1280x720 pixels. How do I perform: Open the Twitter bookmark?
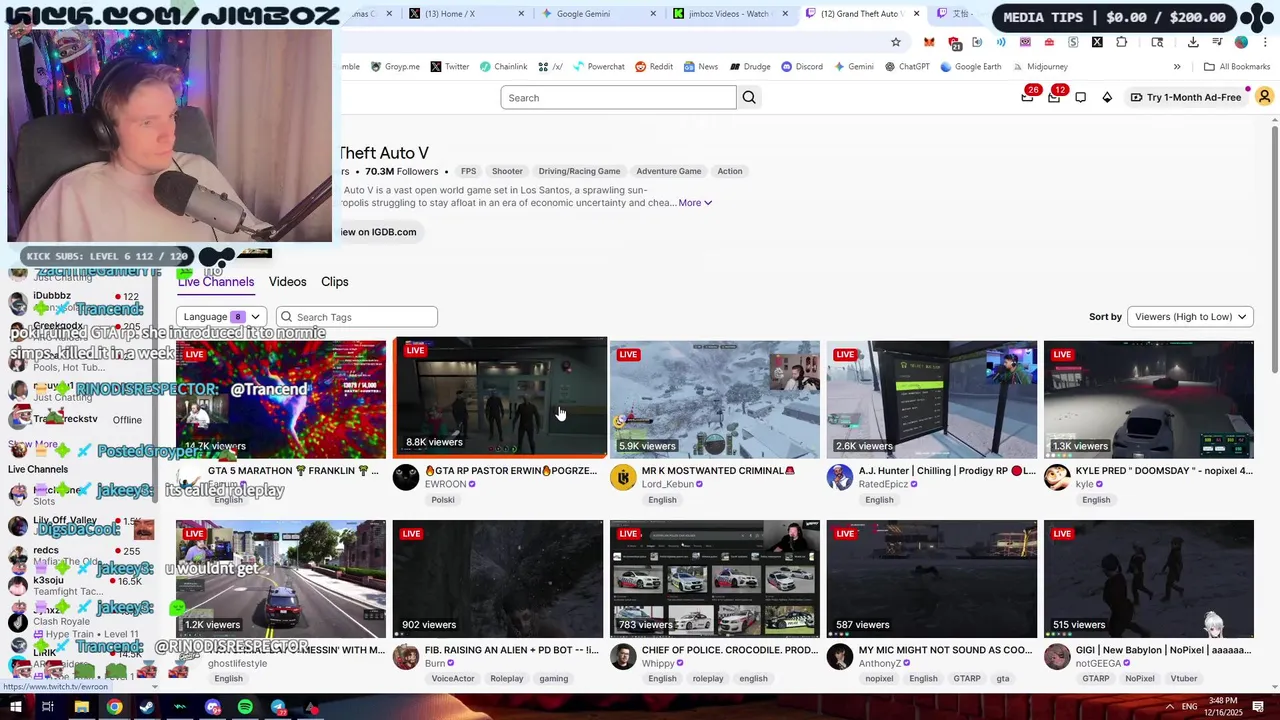449,67
